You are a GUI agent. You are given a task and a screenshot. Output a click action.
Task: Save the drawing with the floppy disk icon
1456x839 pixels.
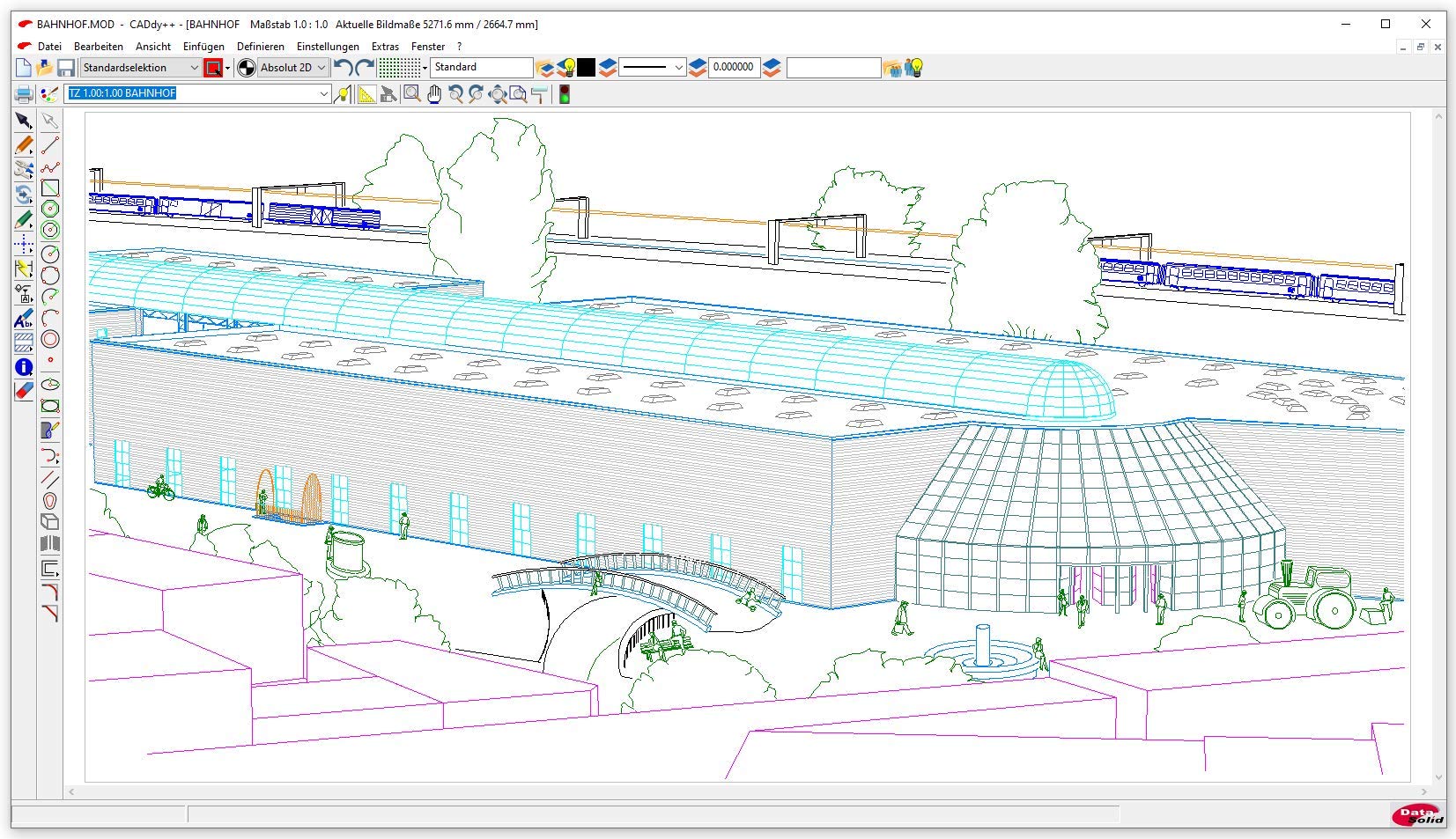pyautogui.click(x=65, y=68)
